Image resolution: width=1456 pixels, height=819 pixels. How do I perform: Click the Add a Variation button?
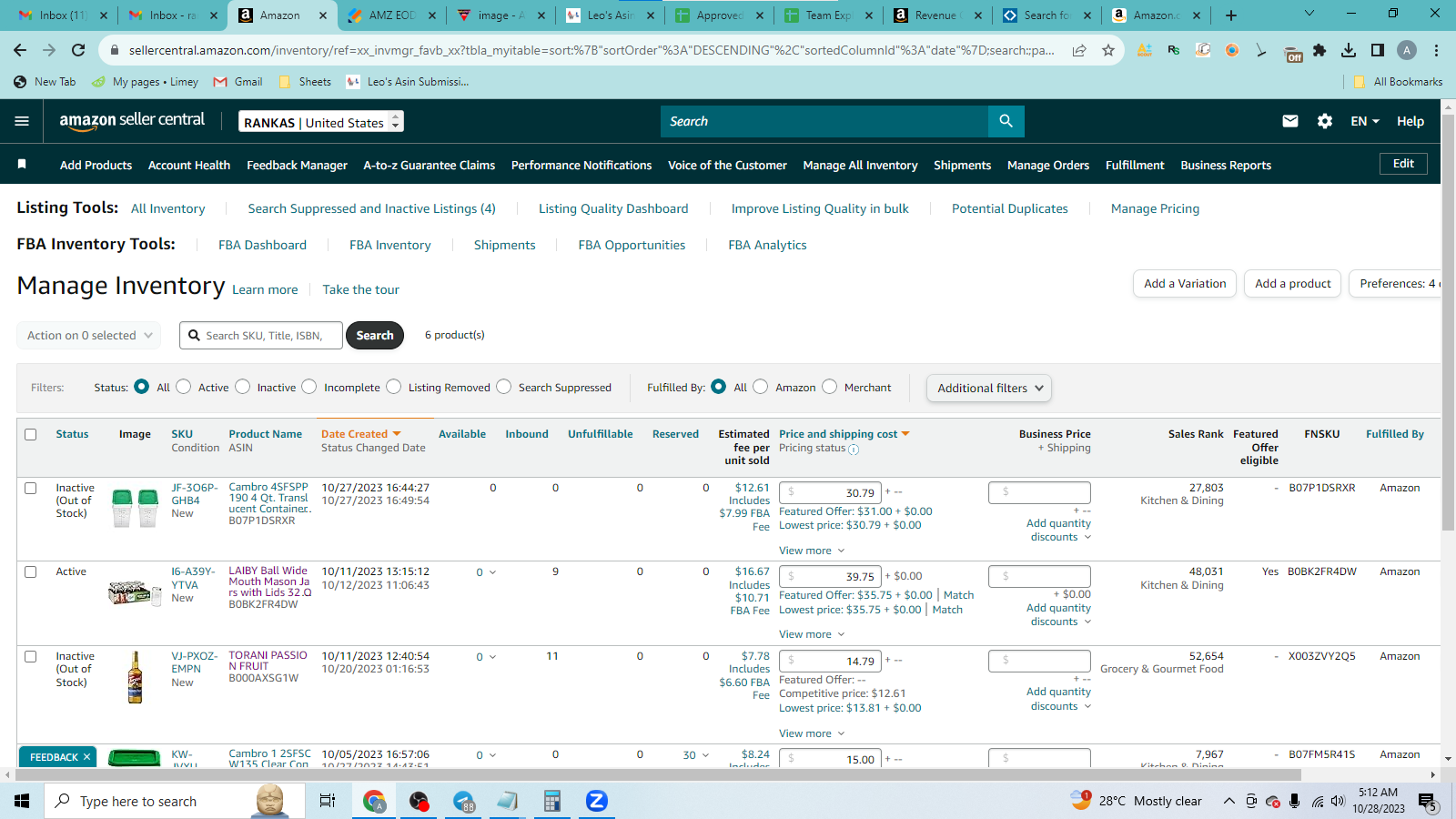(1185, 283)
